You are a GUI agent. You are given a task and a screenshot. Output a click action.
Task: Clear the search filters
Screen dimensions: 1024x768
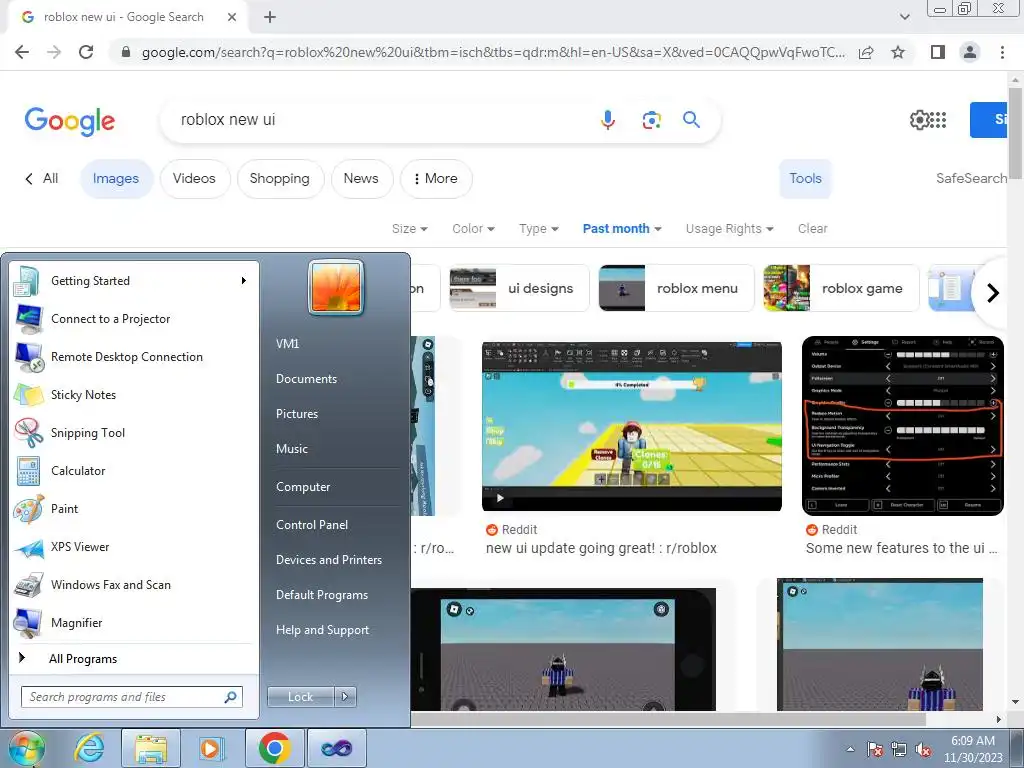[x=812, y=229]
